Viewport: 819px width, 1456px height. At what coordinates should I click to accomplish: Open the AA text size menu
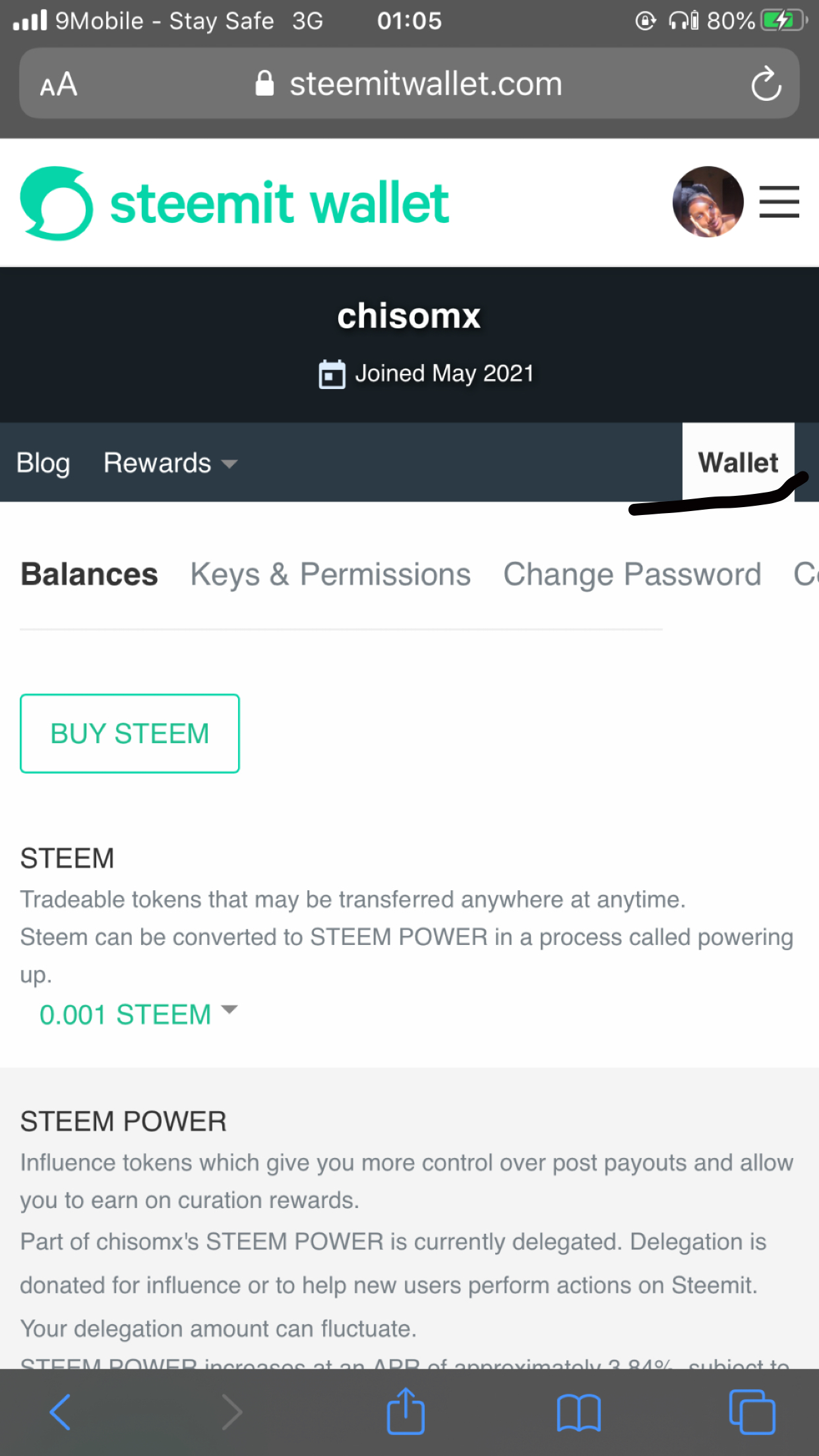click(59, 84)
